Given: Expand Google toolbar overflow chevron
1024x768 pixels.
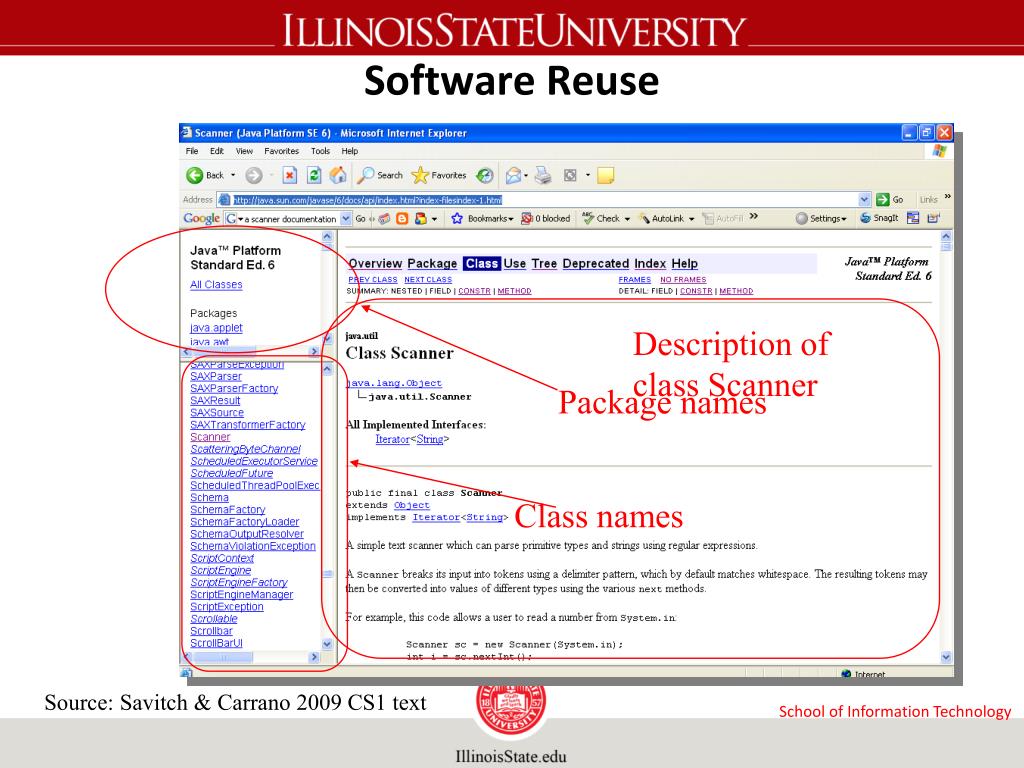Looking at the screenshot, I should (x=754, y=216).
